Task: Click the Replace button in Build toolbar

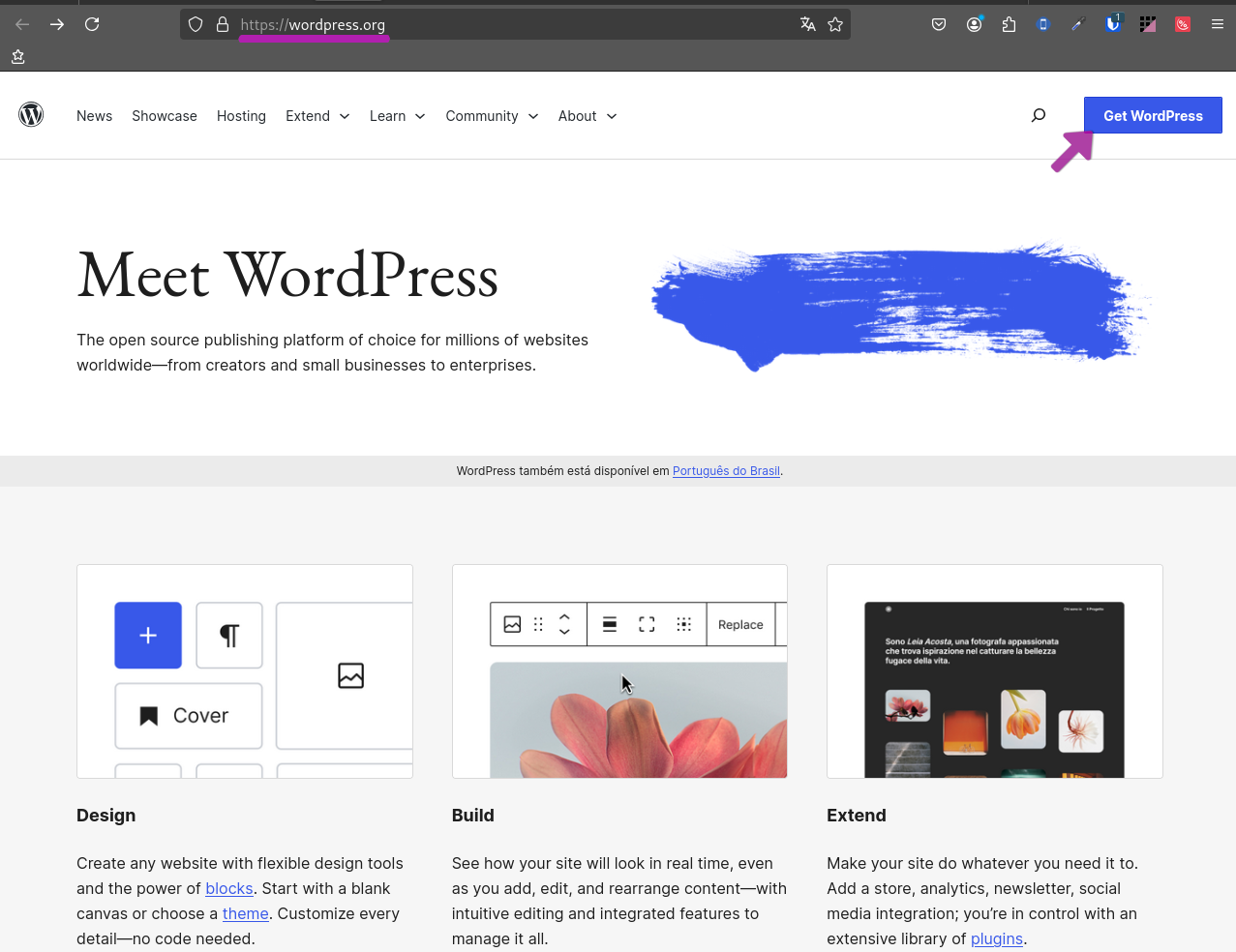Action: point(740,625)
